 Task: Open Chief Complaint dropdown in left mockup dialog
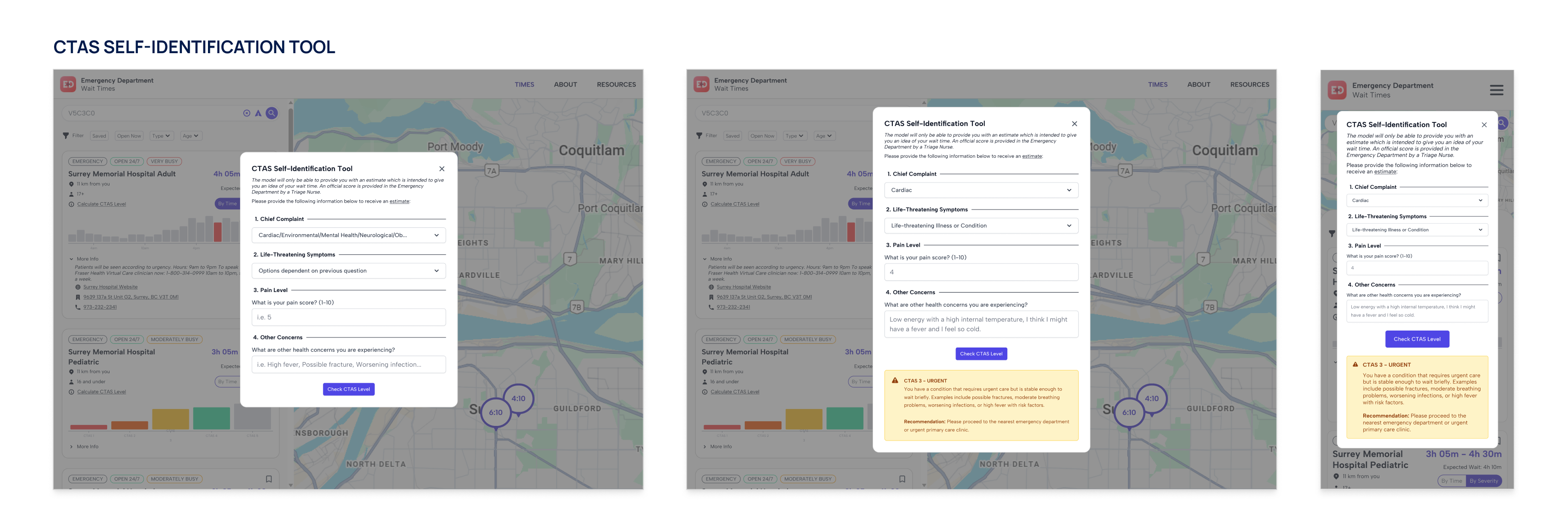(348, 235)
